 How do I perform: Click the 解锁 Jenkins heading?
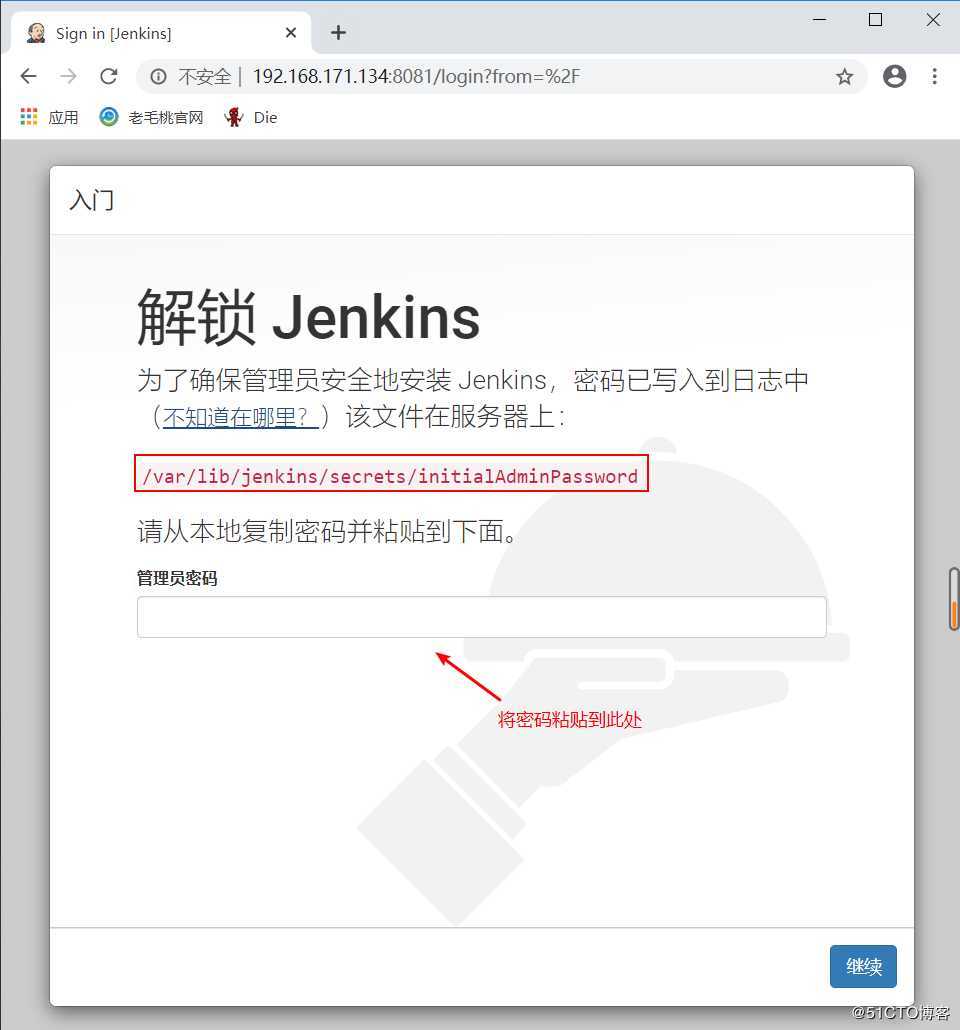coord(308,317)
